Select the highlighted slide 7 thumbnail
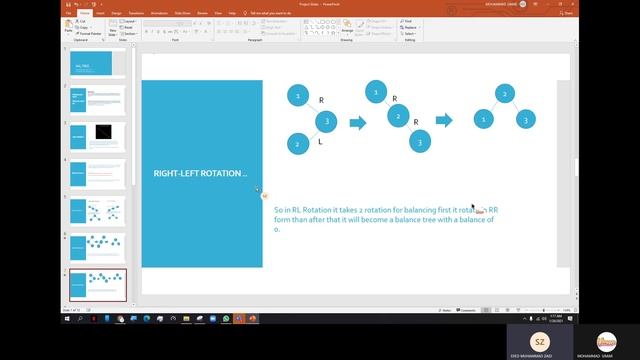The width and height of the screenshot is (640, 360). point(98,285)
